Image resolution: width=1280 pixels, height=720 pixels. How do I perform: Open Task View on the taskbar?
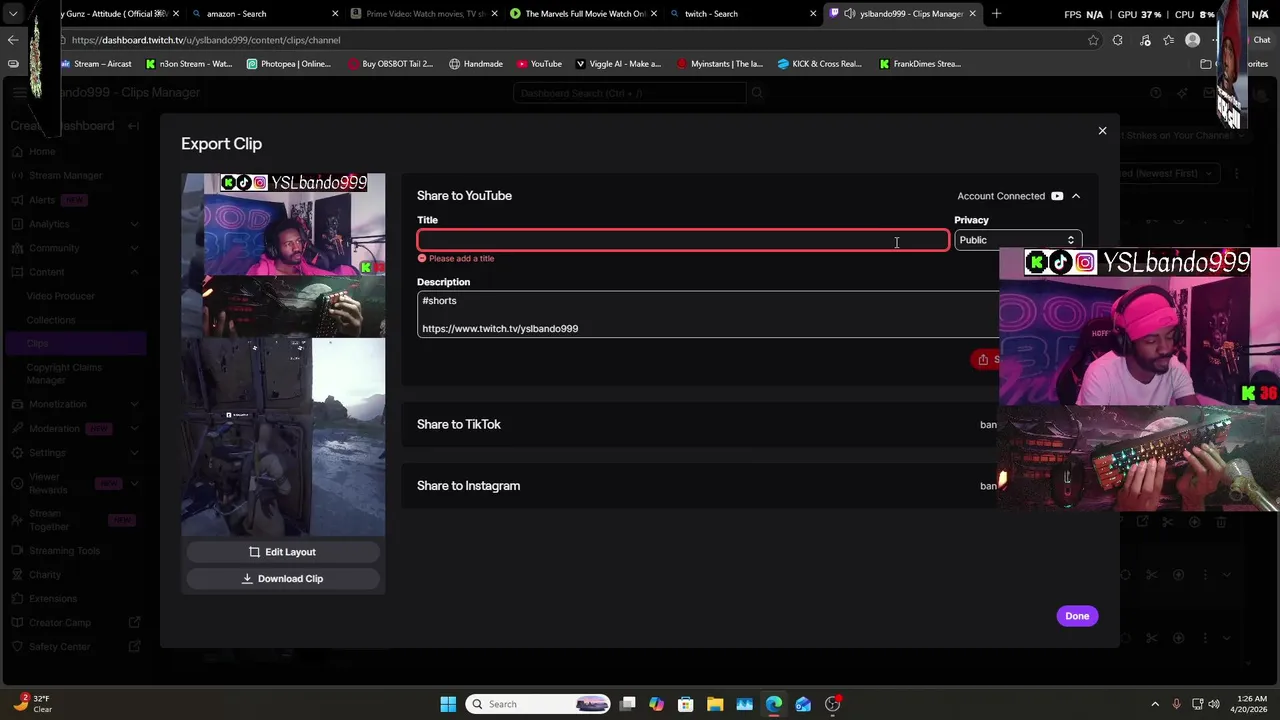tap(627, 704)
